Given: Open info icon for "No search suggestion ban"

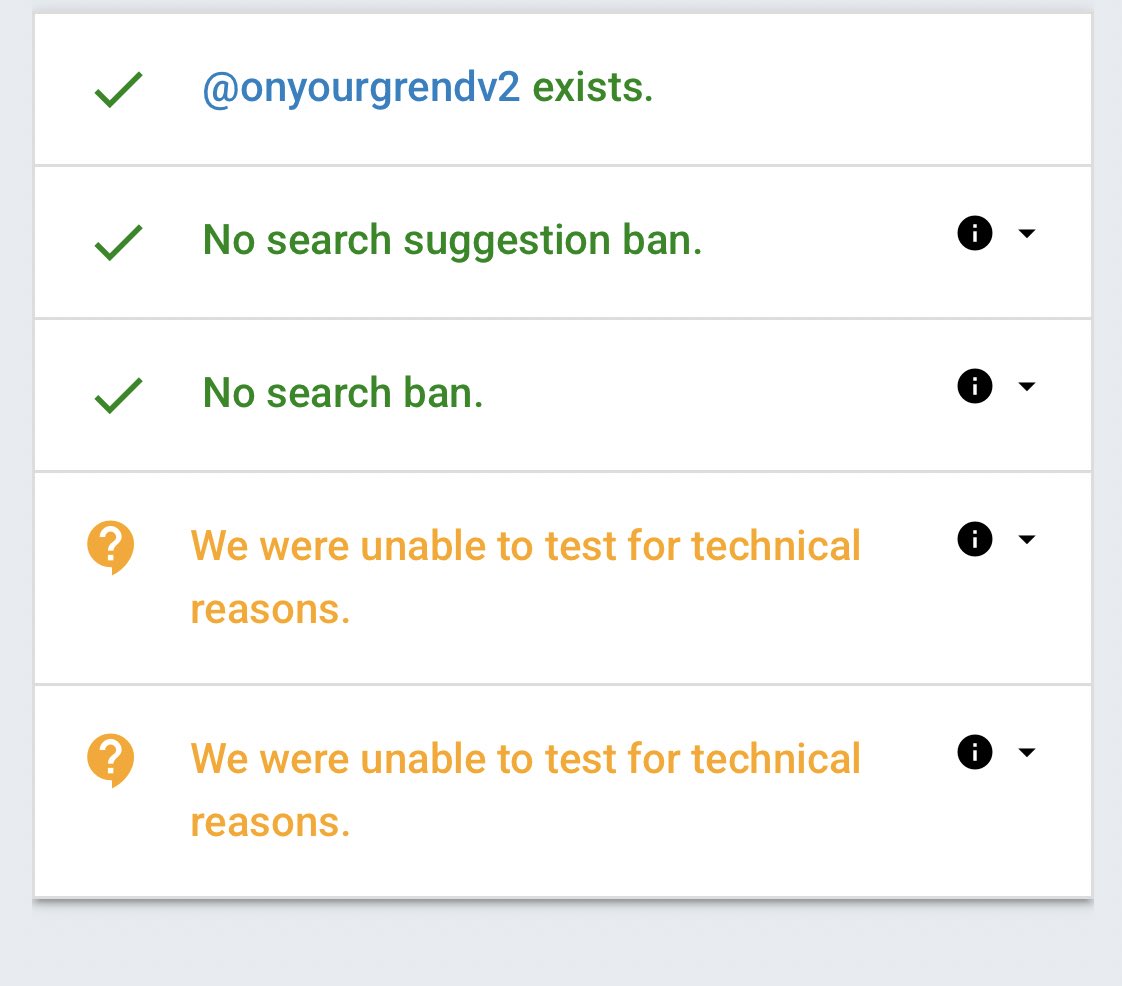Looking at the screenshot, I should (975, 234).
